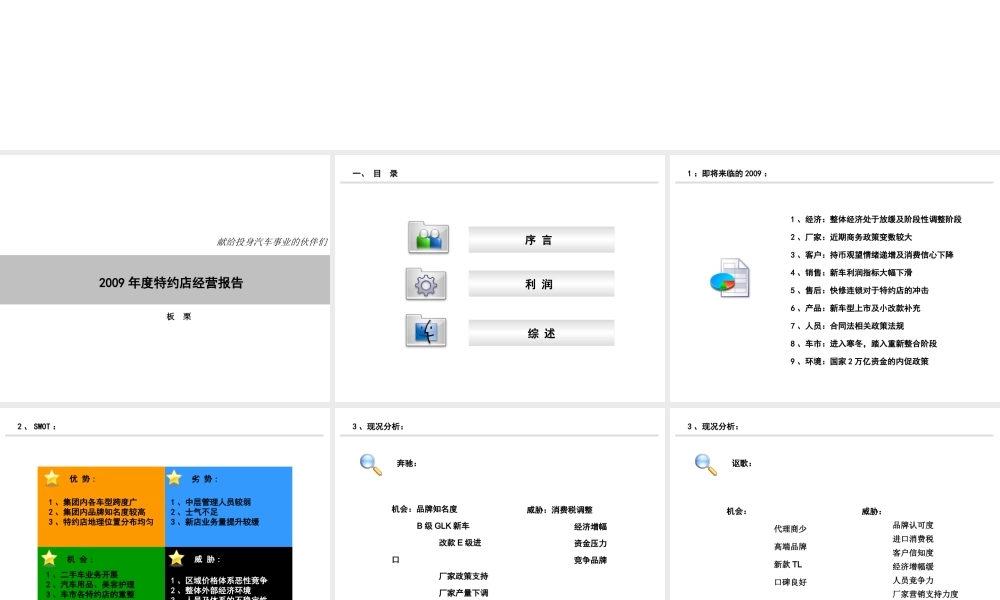Image resolution: width=1000 pixels, height=600 pixels.
Task: Click the 序言 button
Action: [541, 240]
